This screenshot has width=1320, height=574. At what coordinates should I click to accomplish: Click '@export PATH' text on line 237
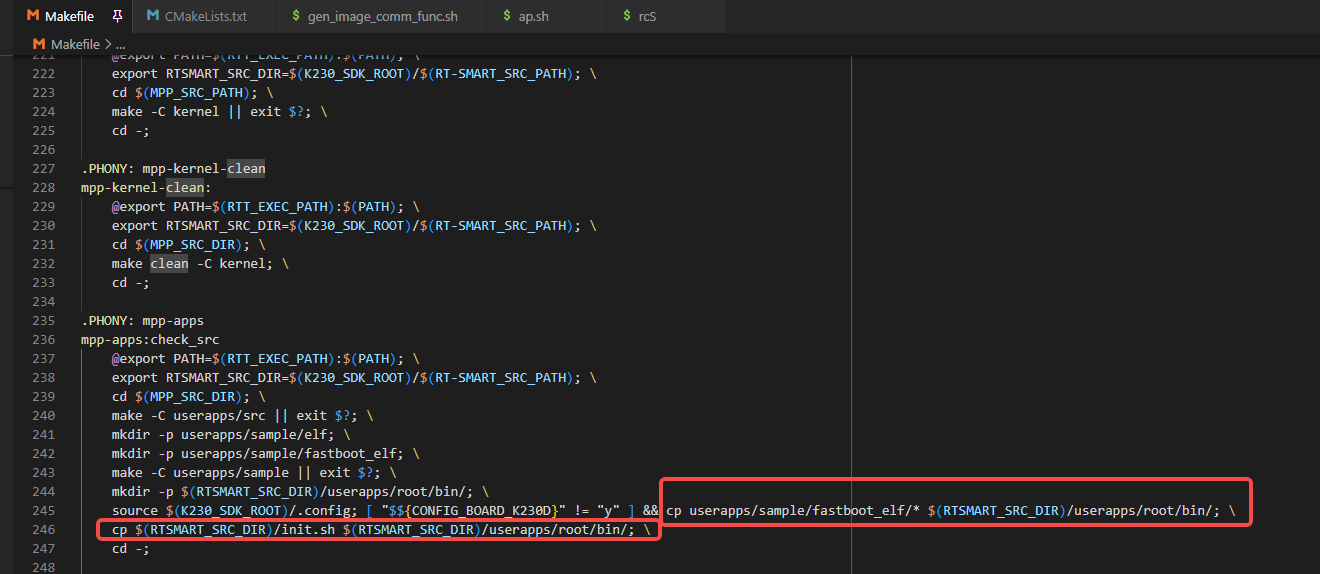pyautogui.click(x=154, y=358)
